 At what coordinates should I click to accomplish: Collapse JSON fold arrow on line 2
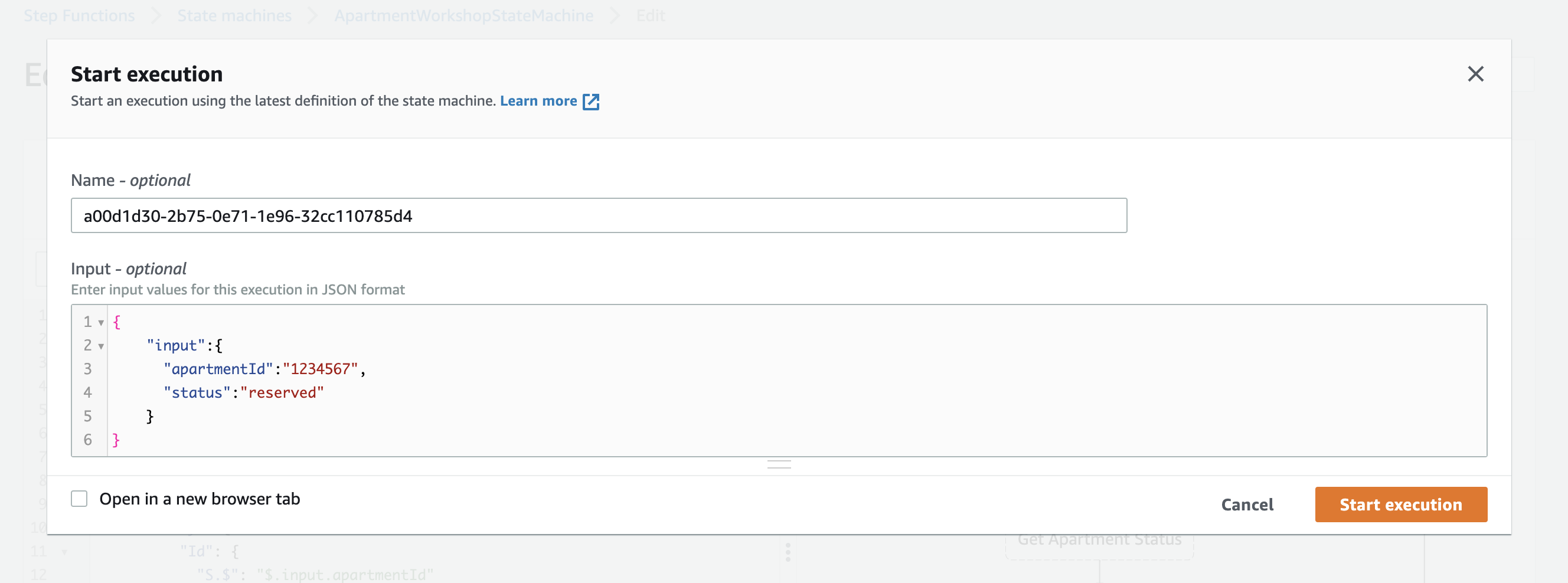click(101, 346)
